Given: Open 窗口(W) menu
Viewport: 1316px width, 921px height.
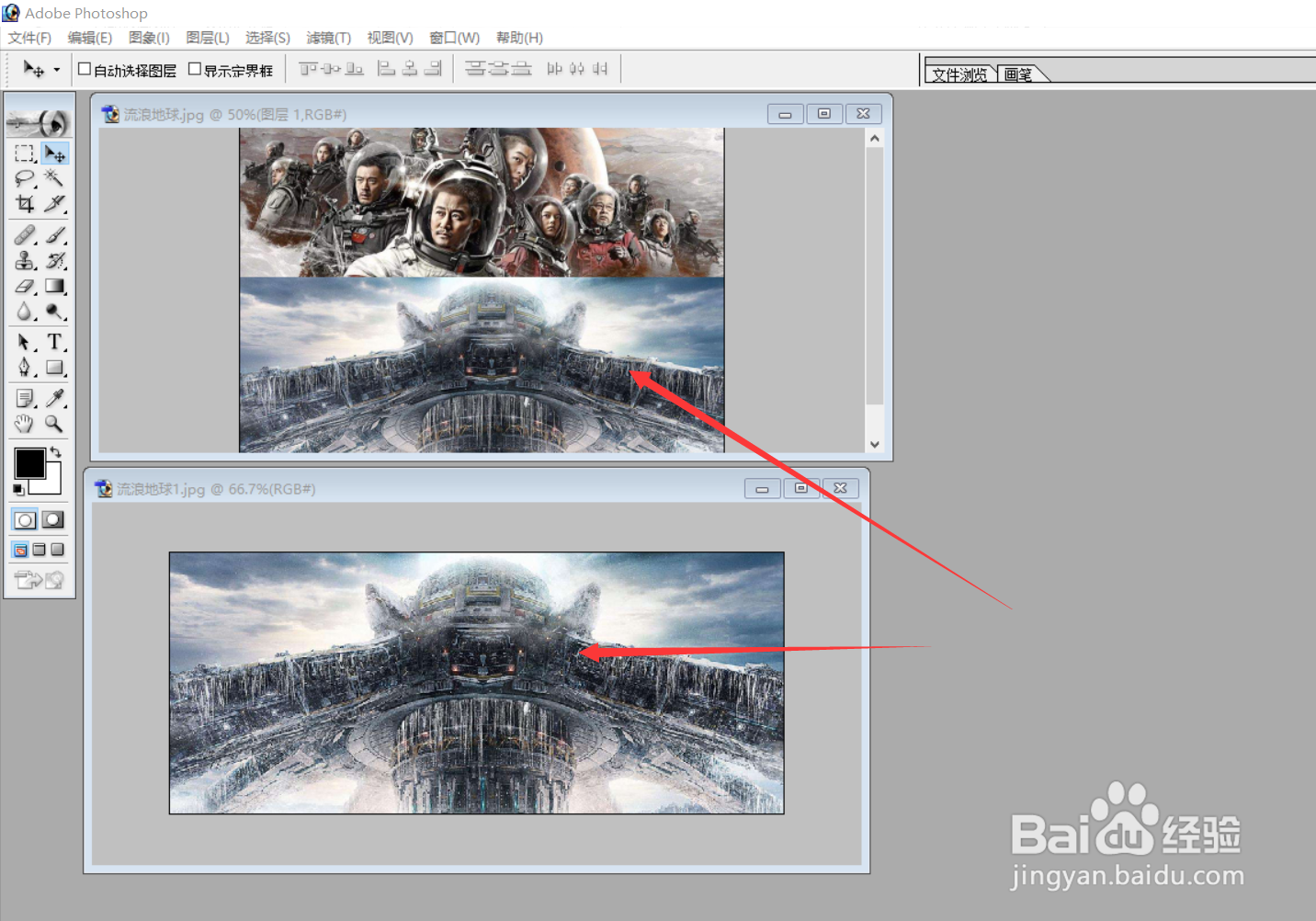Looking at the screenshot, I should click(455, 38).
